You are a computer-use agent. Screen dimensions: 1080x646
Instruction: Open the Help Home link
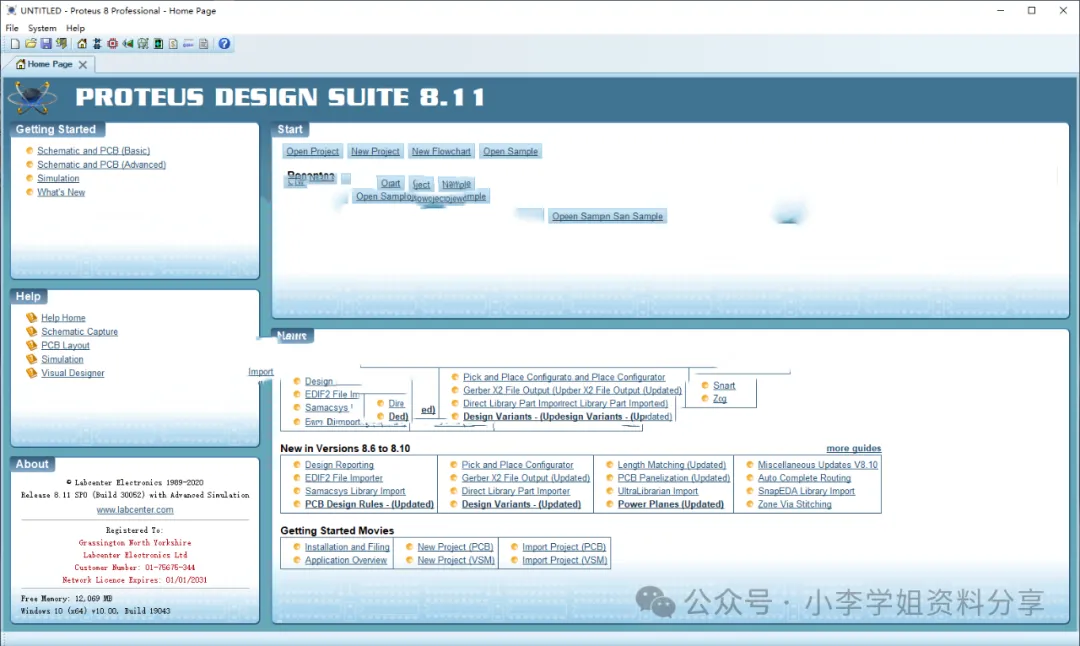coord(63,317)
